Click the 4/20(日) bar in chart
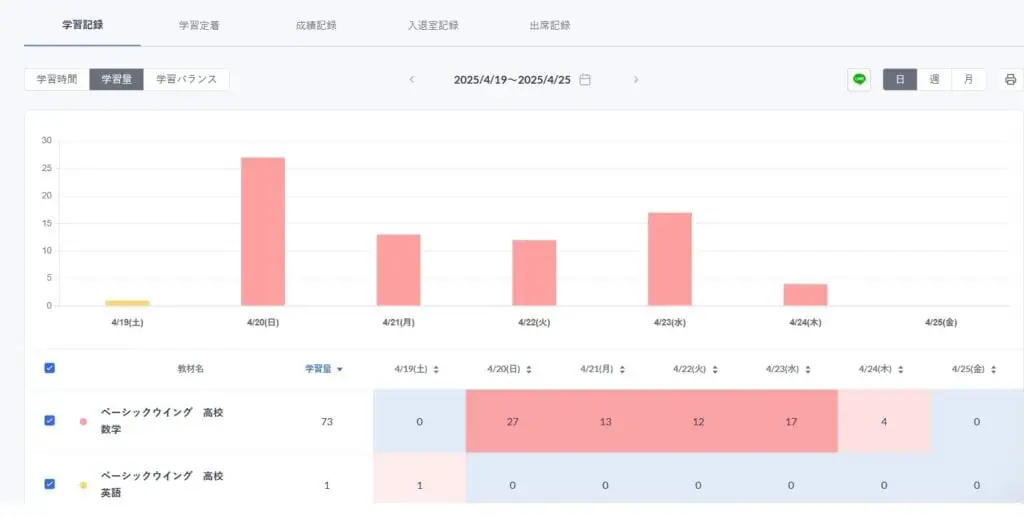The image size is (1024, 518). [263, 231]
